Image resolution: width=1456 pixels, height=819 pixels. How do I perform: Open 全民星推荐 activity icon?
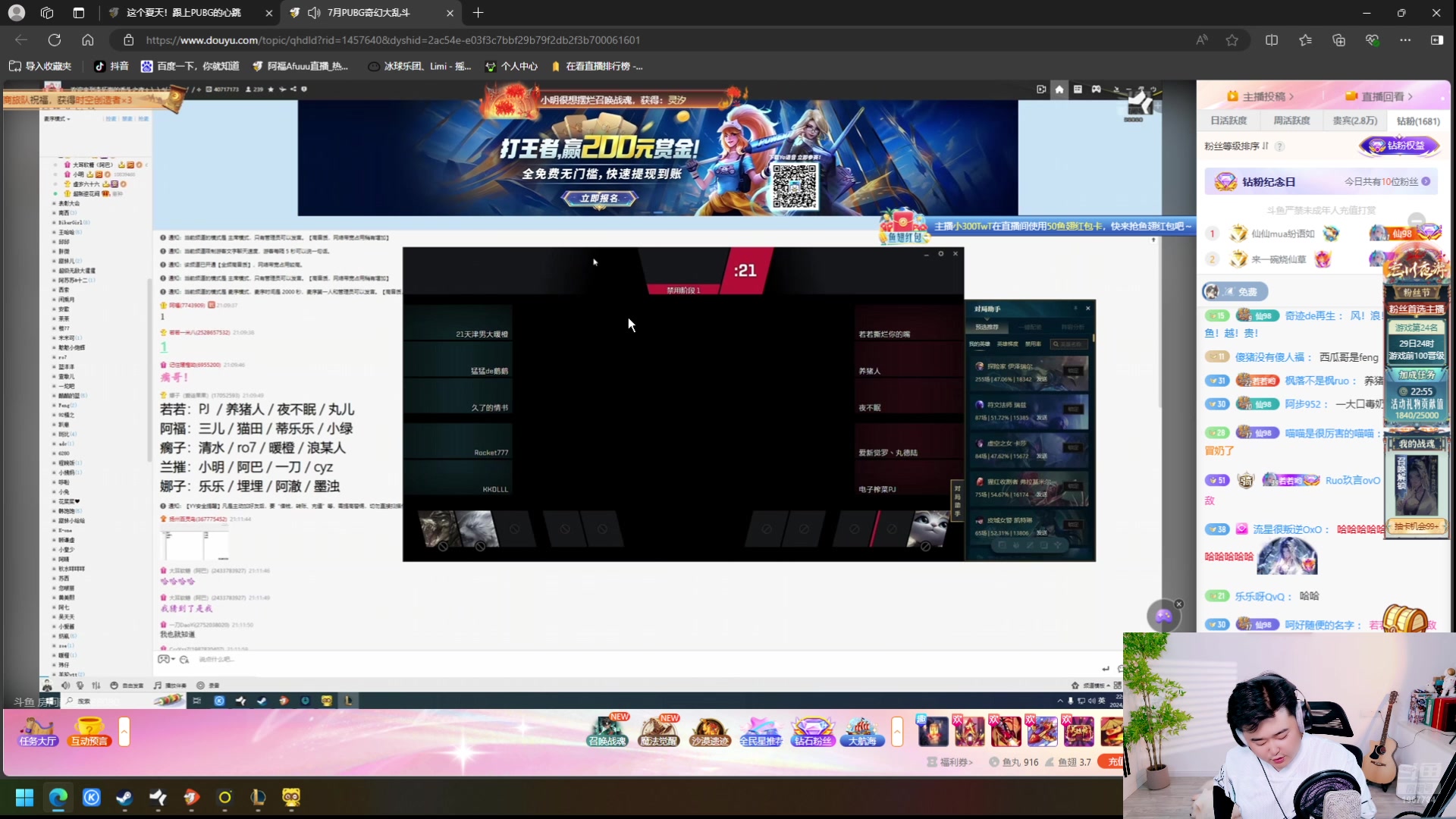[761, 732]
